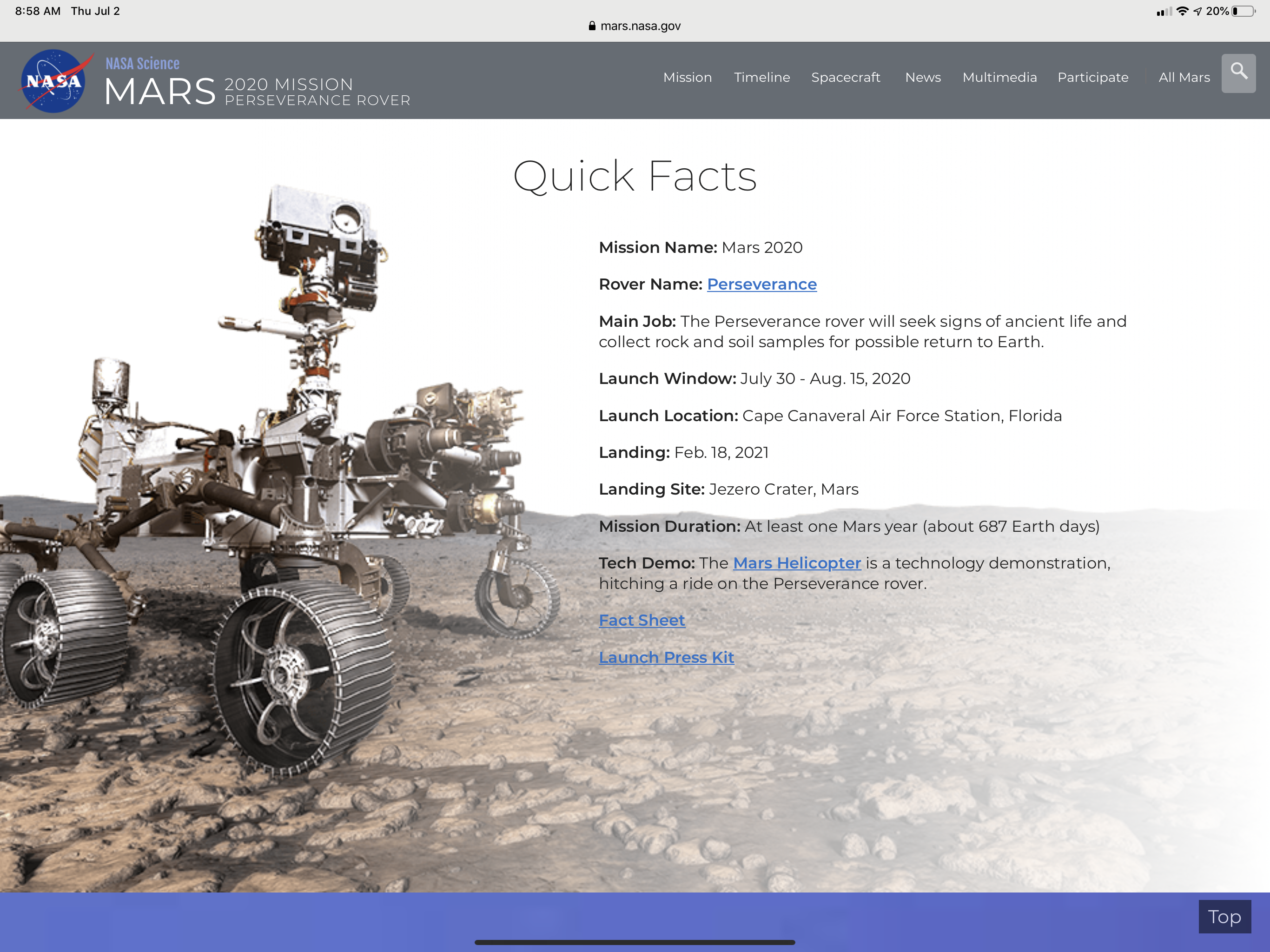Viewport: 1270px width, 952px height.
Task: Select Participate in the navigation bar
Action: [x=1092, y=78]
